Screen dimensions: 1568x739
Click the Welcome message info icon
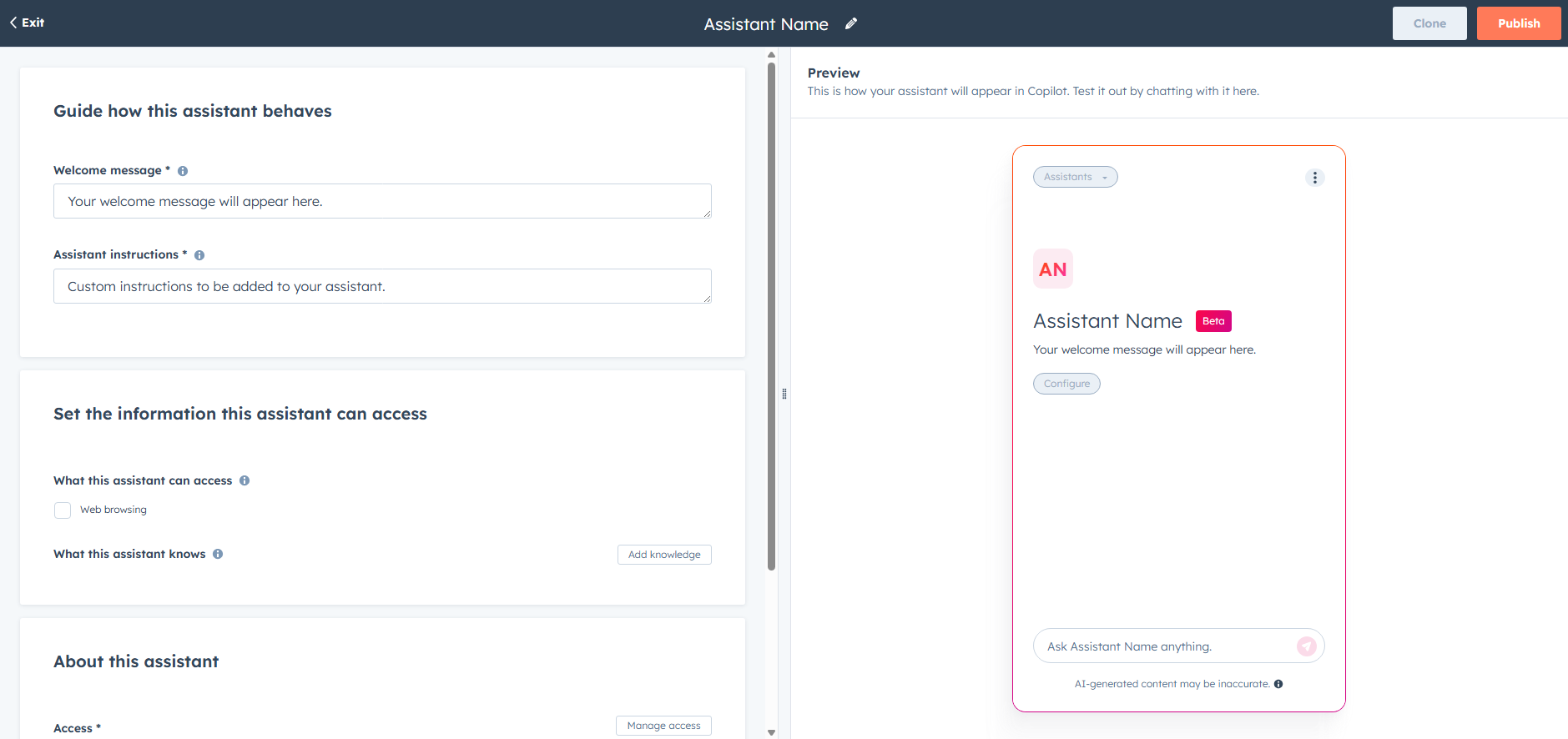click(x=183, y=171)
